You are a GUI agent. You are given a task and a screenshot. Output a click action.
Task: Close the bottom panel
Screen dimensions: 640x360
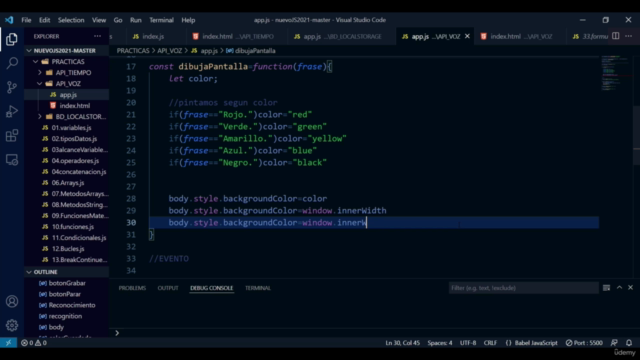tap(631, 288)
